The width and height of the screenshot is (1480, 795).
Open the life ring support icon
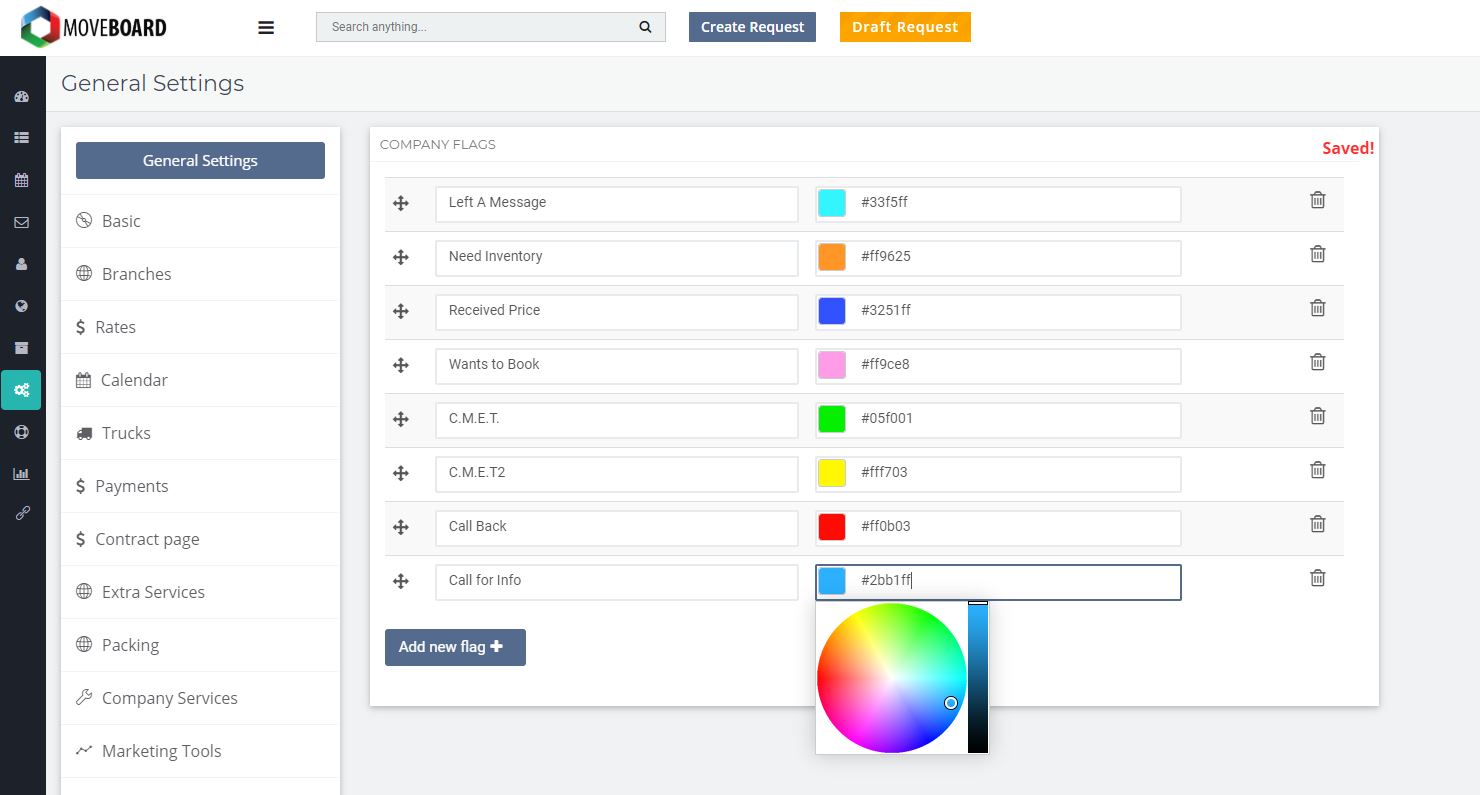point(21,432)
